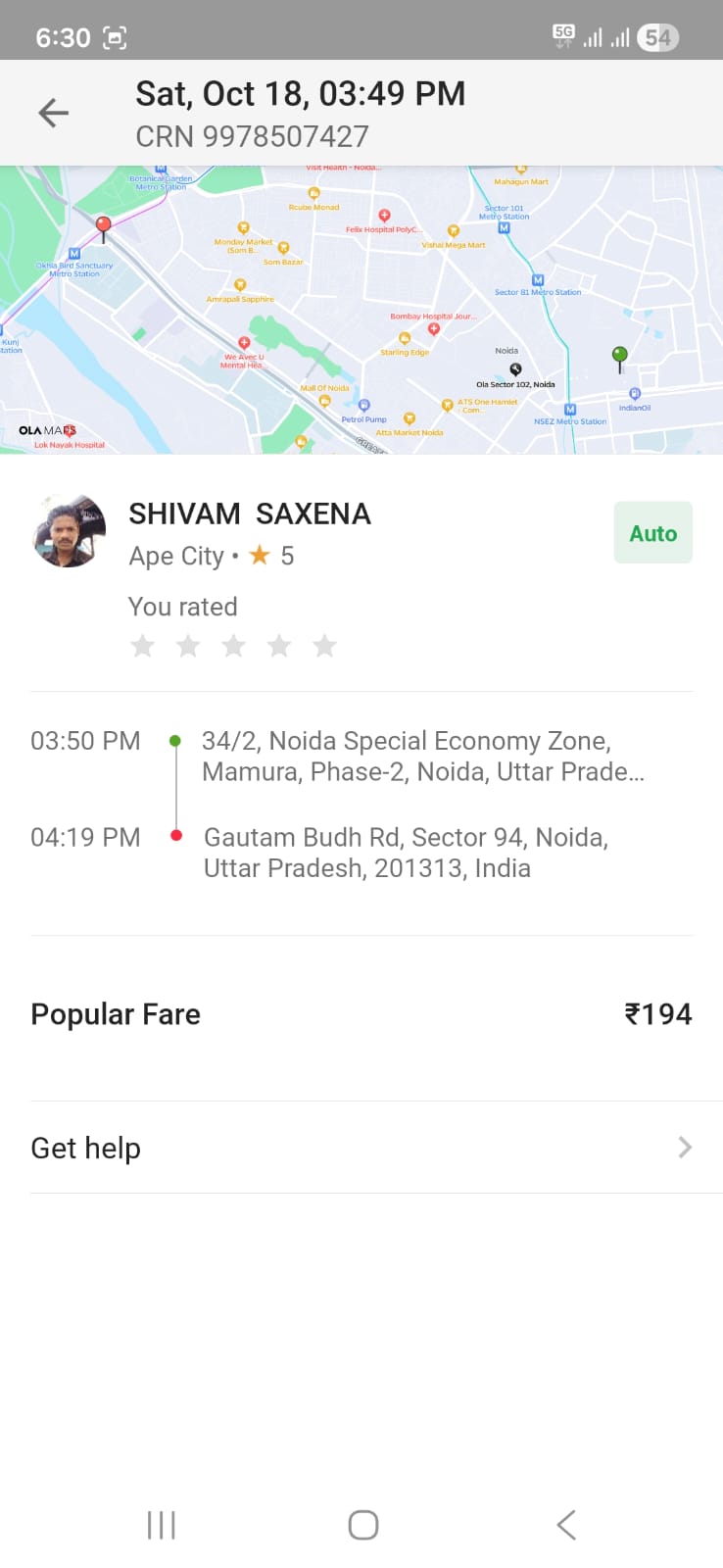Tap the red drop pin on map
Viewport: 723px width, 1568px height.
103,227
